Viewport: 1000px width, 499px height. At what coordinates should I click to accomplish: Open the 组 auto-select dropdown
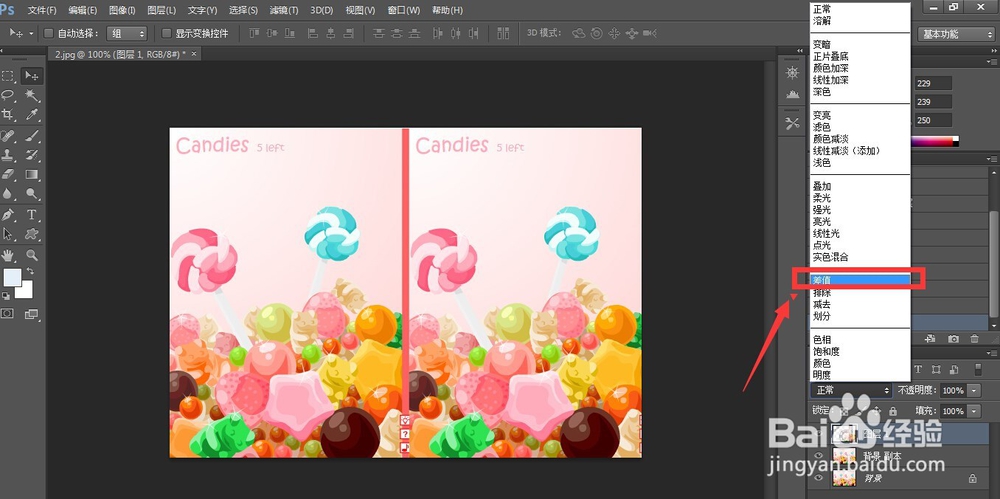[x=127, y=33]
